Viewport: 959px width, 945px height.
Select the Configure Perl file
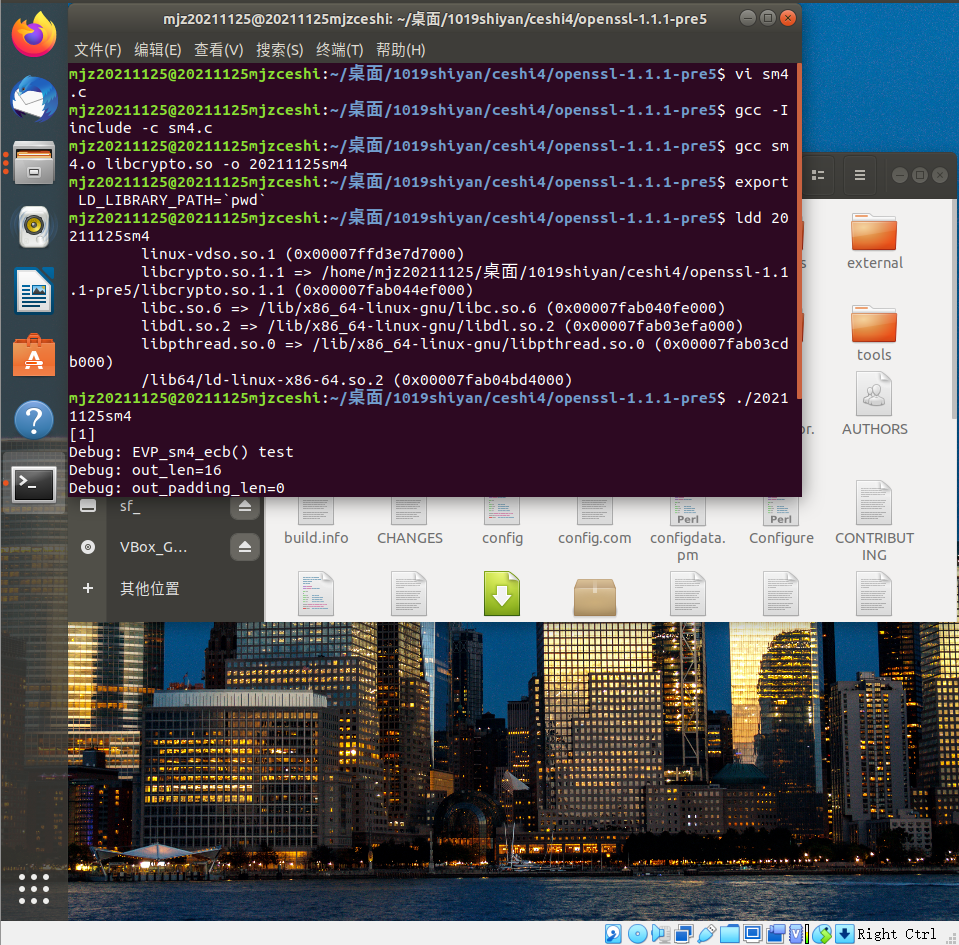click(x=782, y=521)
